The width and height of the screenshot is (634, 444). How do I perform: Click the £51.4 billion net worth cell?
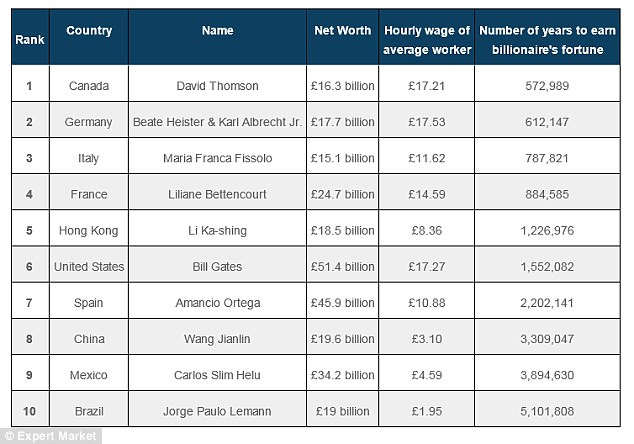[x=342, y=266]
